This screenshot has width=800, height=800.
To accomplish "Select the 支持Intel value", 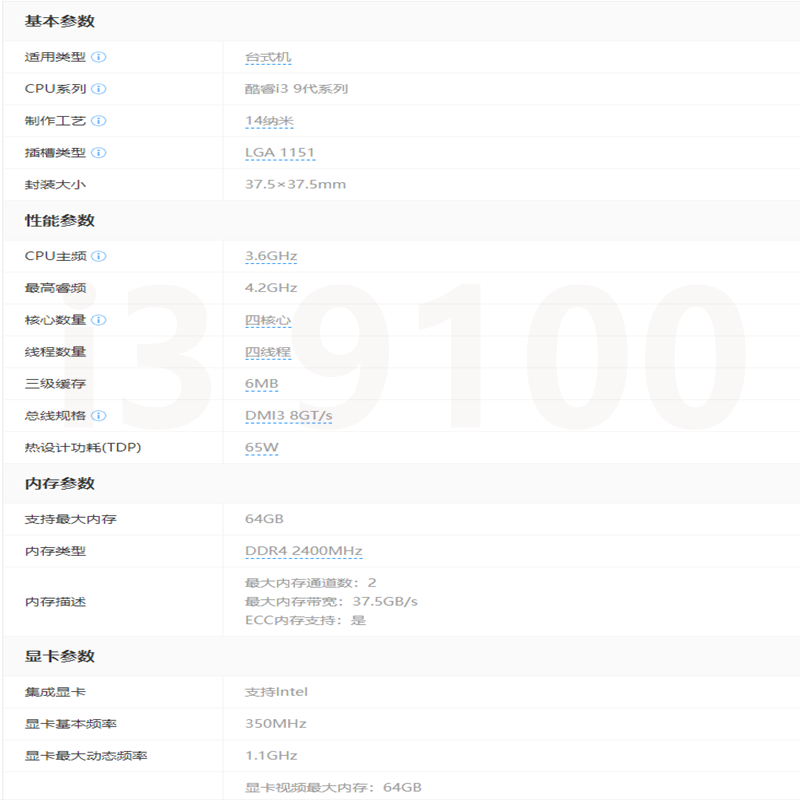I will pos(277,692).
